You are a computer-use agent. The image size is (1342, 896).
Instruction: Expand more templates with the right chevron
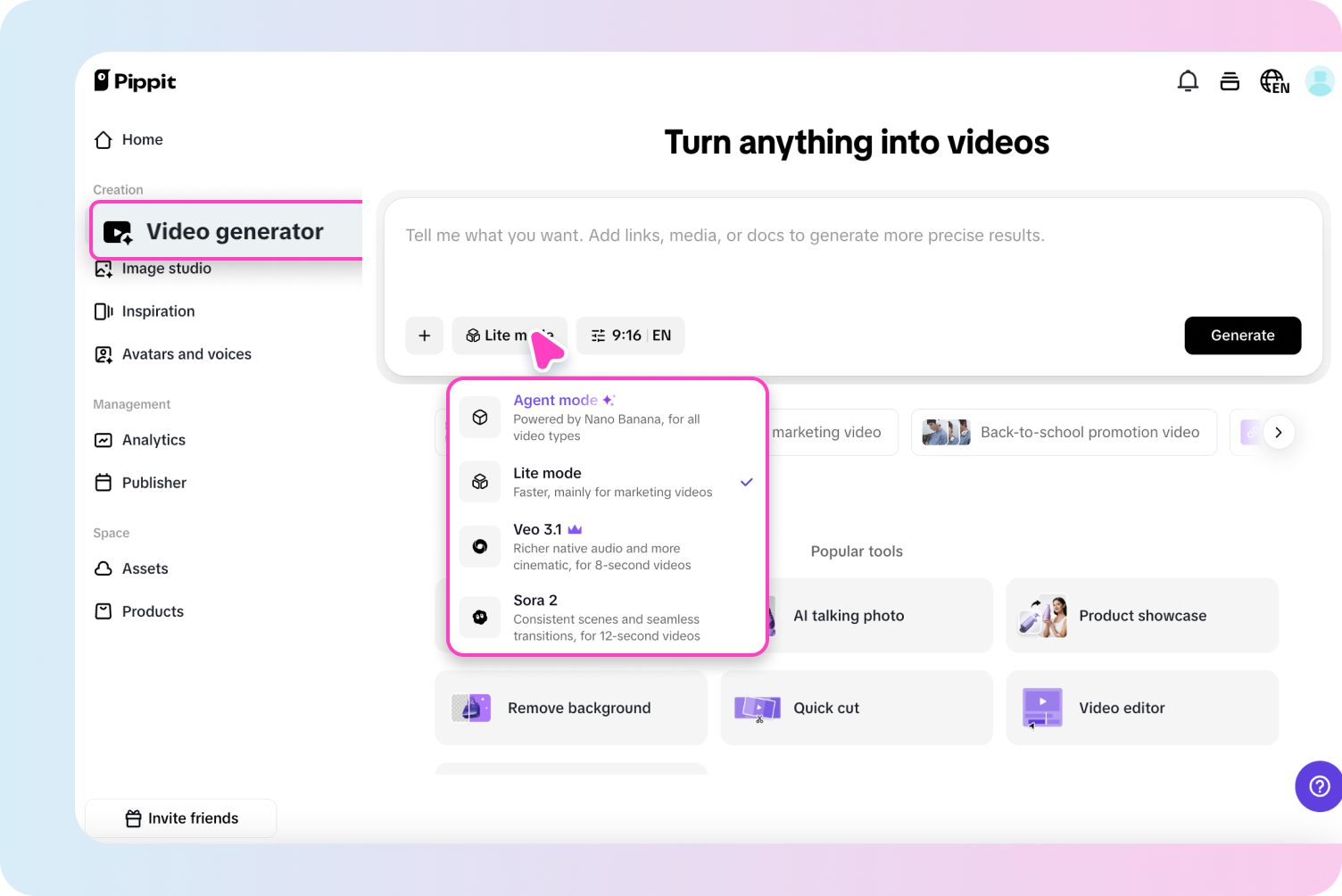[x=1279, y=432]
